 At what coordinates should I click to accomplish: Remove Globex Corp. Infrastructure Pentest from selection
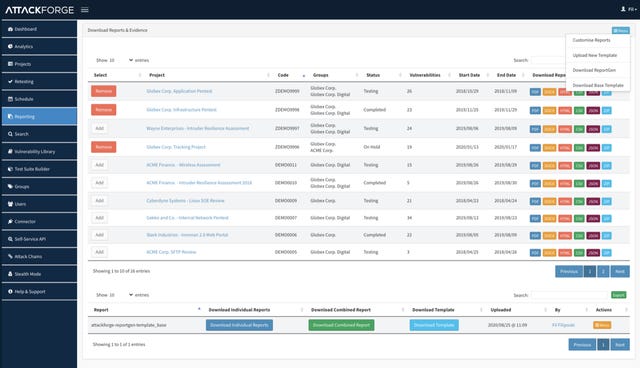point(104,110)
